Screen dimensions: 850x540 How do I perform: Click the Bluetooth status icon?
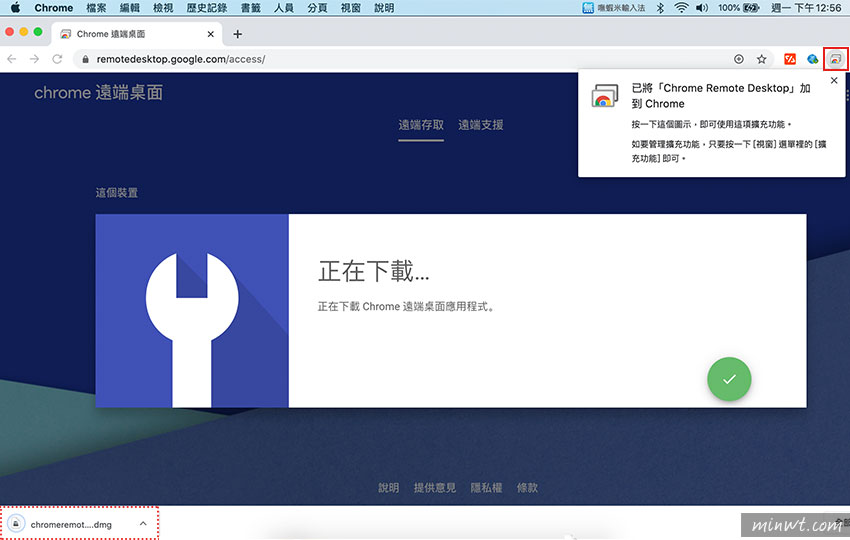tap(660, 8)
